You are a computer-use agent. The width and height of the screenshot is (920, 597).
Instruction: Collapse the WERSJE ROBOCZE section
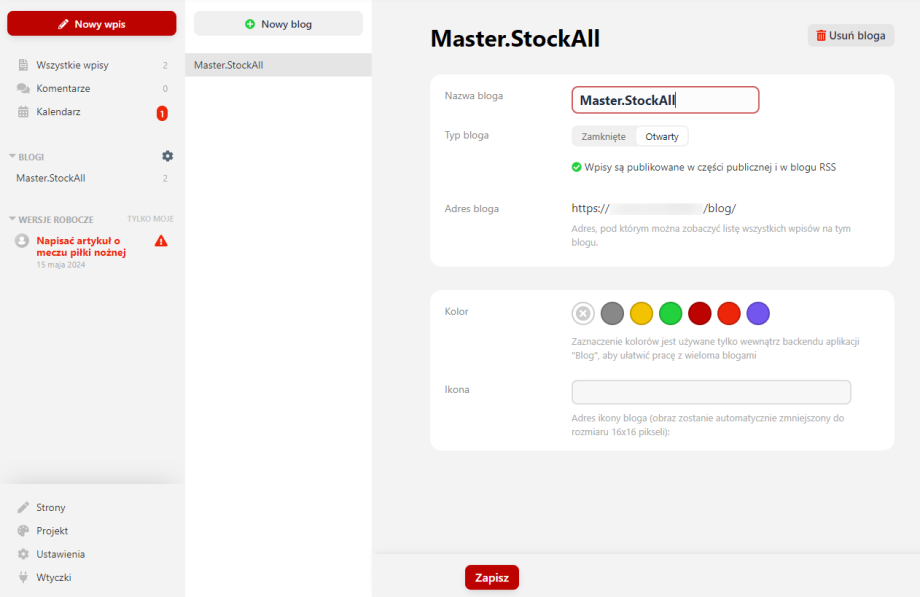coord(13,219)
